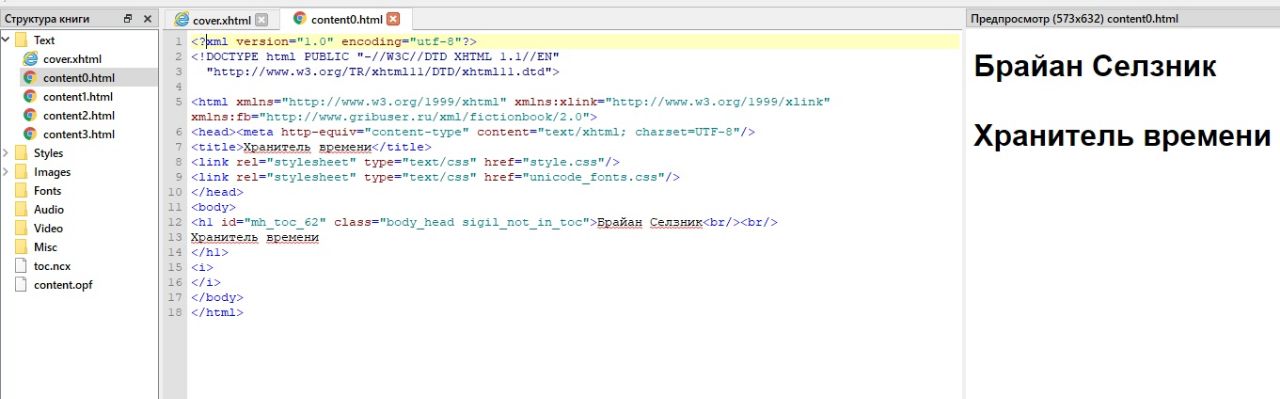This screenshot has width=1280, height=399.
Task: Select the Audio folder icon
Action: point(21,209)
